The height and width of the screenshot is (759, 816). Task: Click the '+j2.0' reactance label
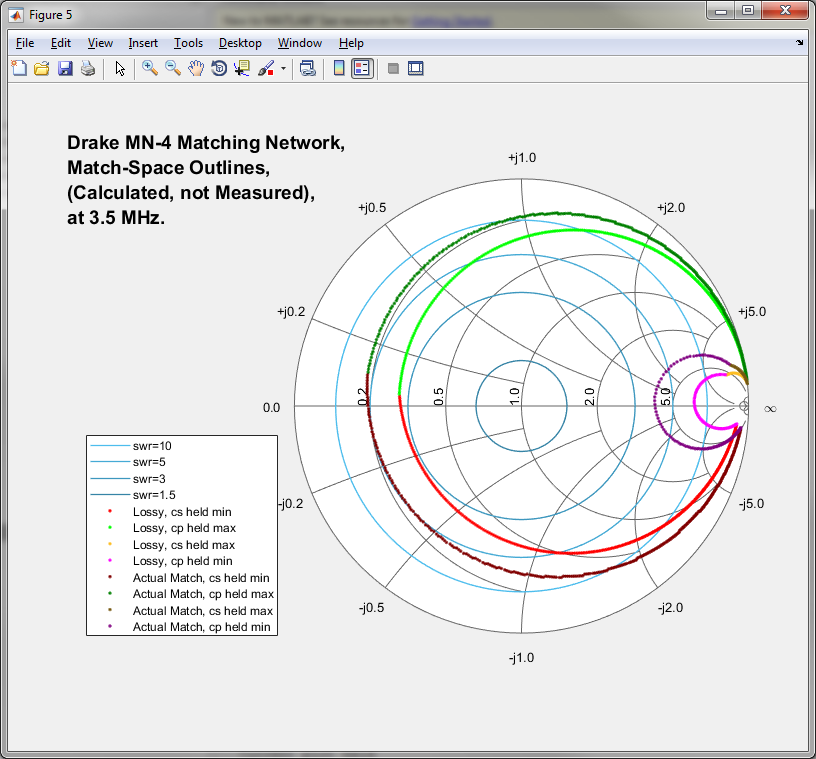[x=671, y=208]
